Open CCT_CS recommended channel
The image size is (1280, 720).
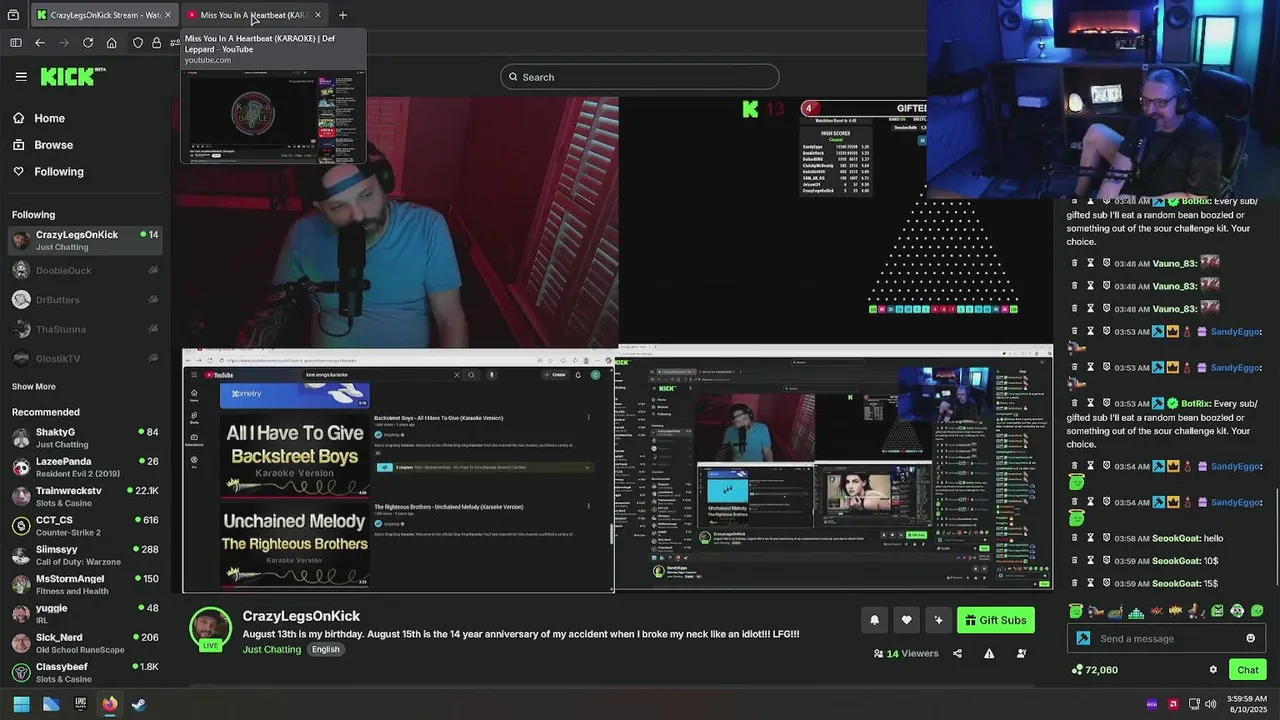(85, 526)
